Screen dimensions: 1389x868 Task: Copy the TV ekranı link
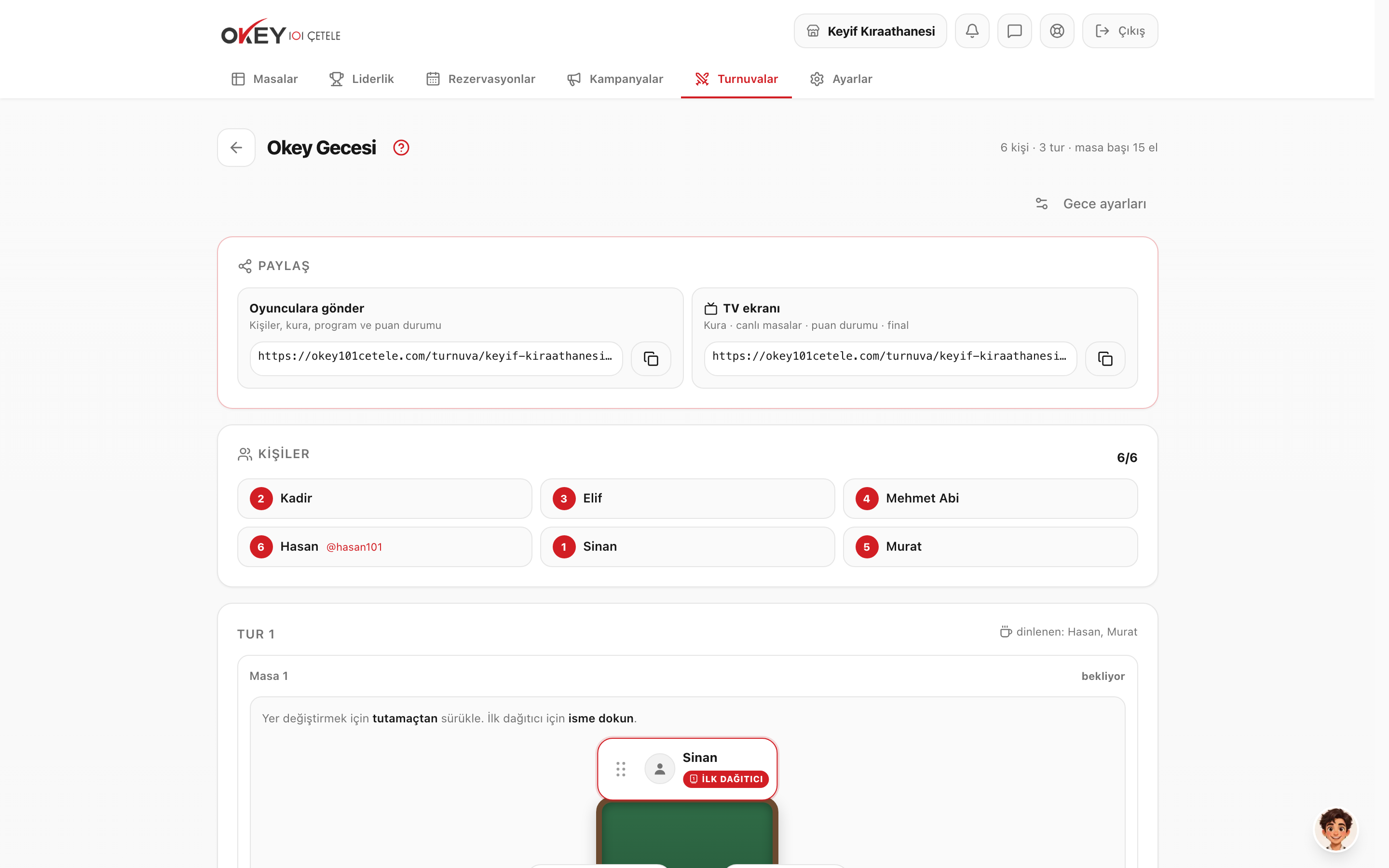1105,359
